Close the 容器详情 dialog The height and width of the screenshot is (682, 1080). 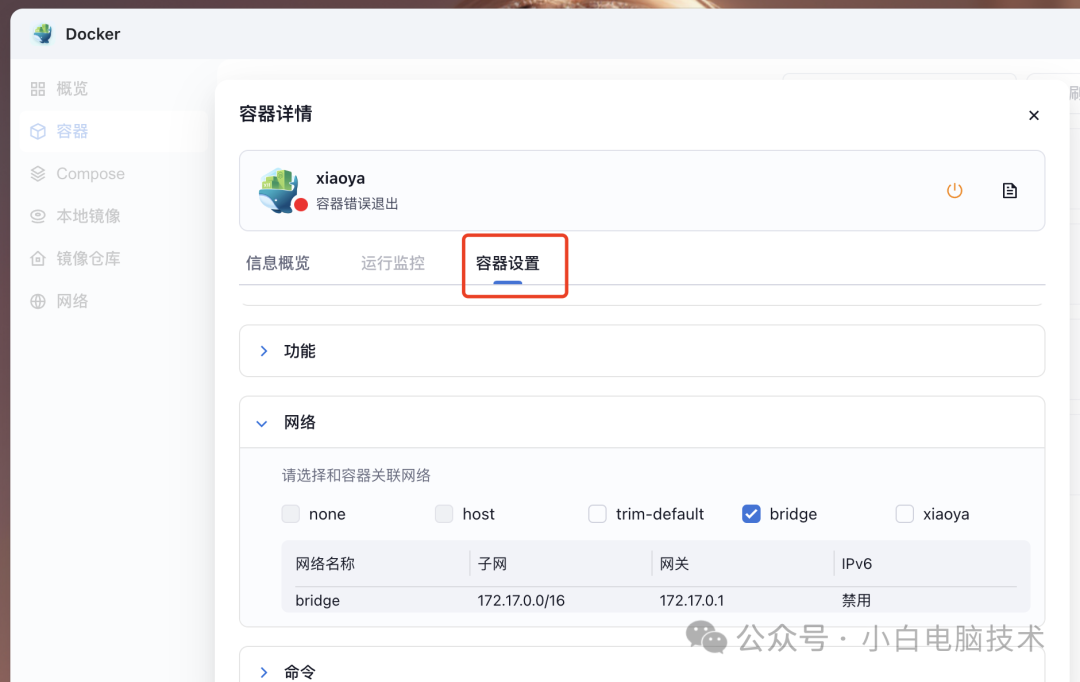[x=1033, y=115]
